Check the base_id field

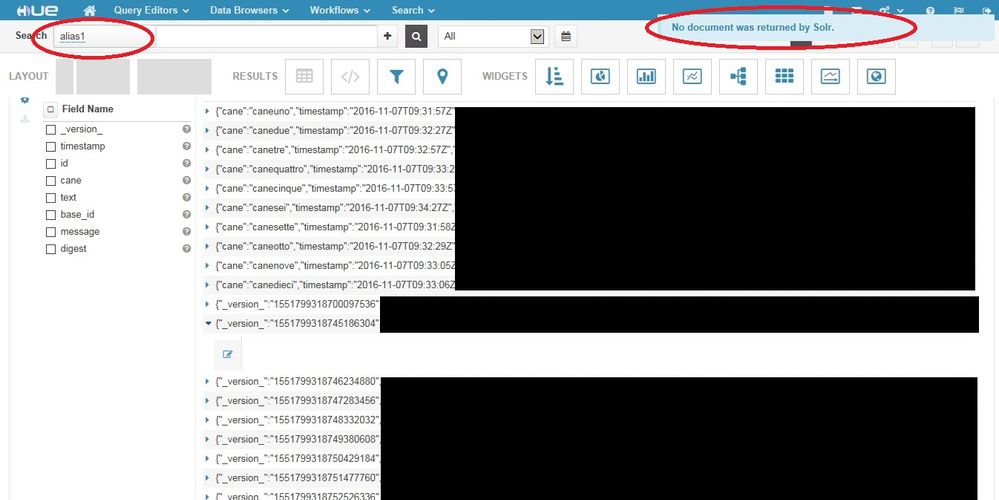51,215
